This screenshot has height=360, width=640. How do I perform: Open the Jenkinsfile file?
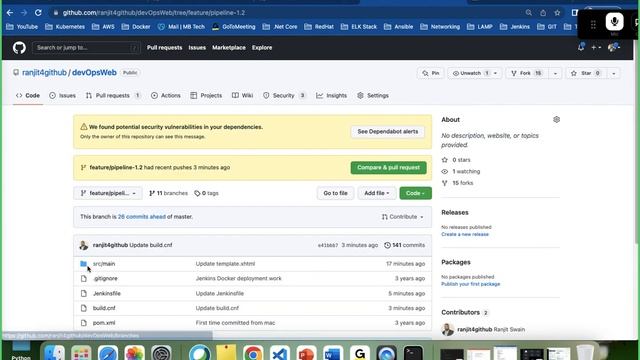[x=107, y=293]
